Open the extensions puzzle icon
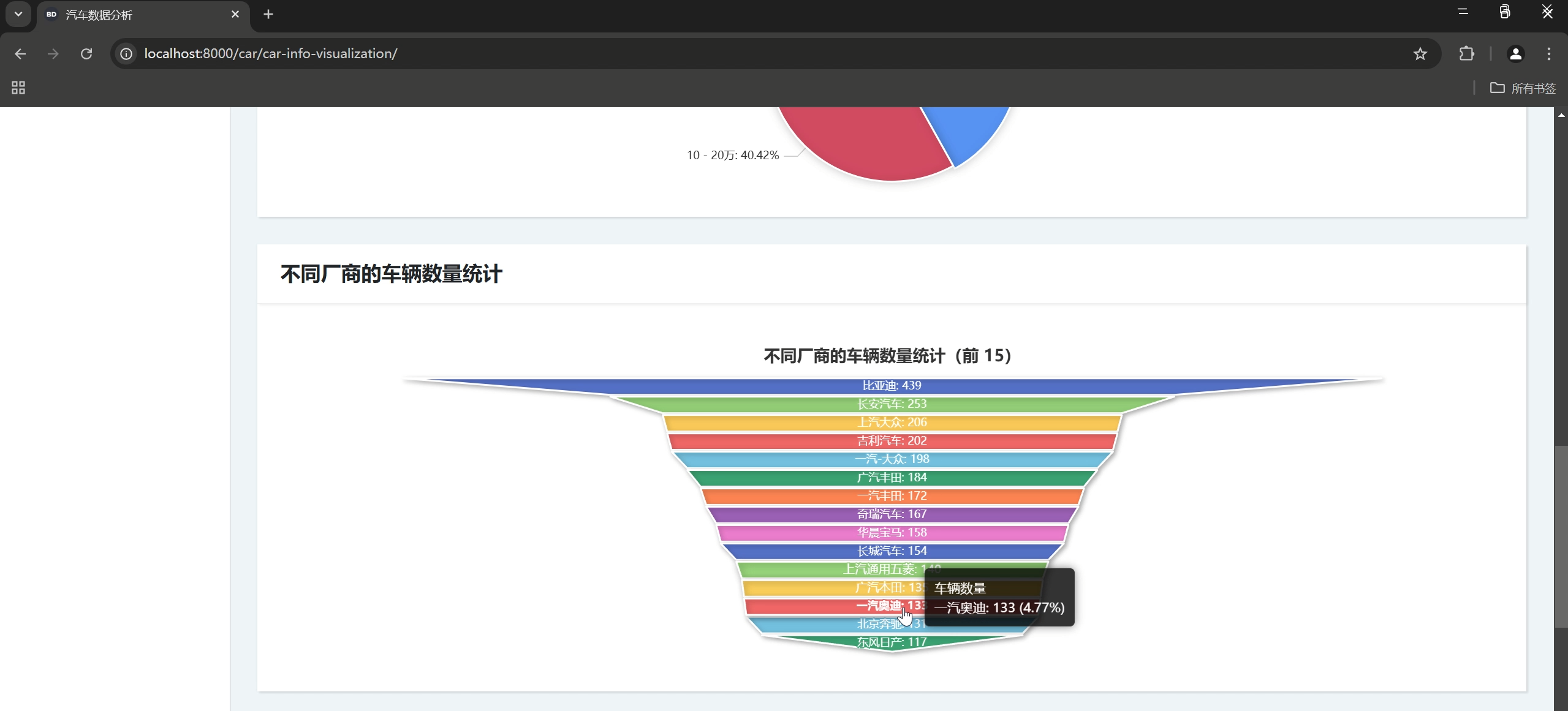The image size is (1568, 711). coord(1466,54)
